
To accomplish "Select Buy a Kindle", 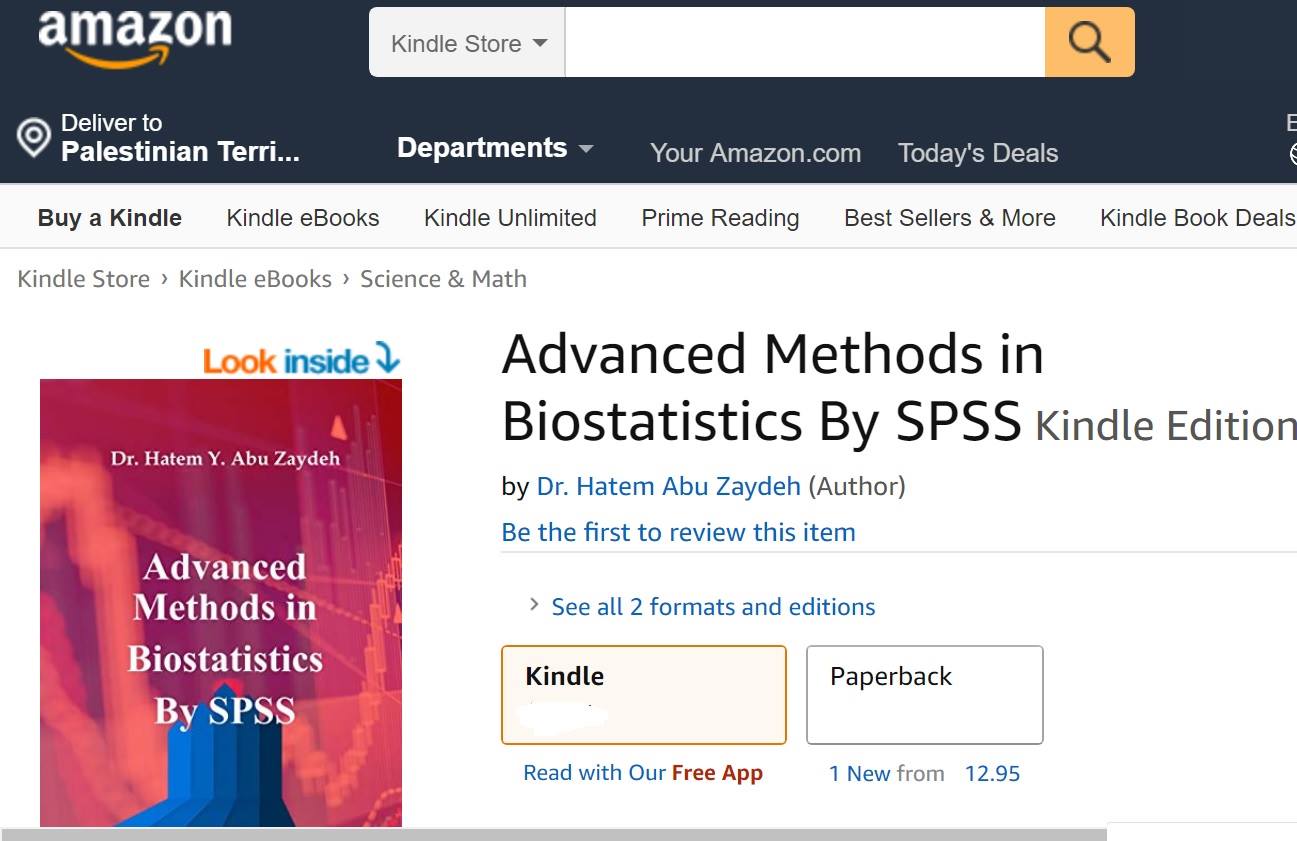I will point(110,218).
